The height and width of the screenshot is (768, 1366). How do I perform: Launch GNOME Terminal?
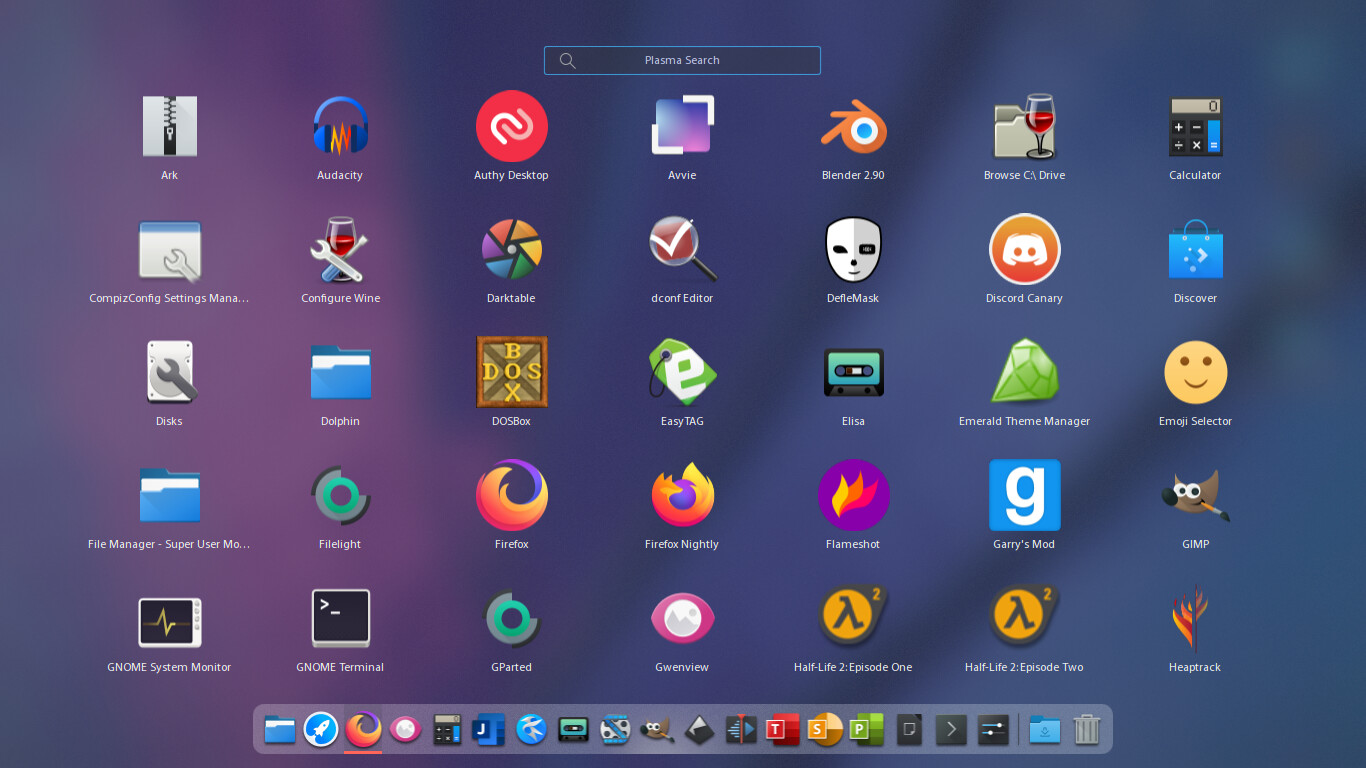[340, 619]
